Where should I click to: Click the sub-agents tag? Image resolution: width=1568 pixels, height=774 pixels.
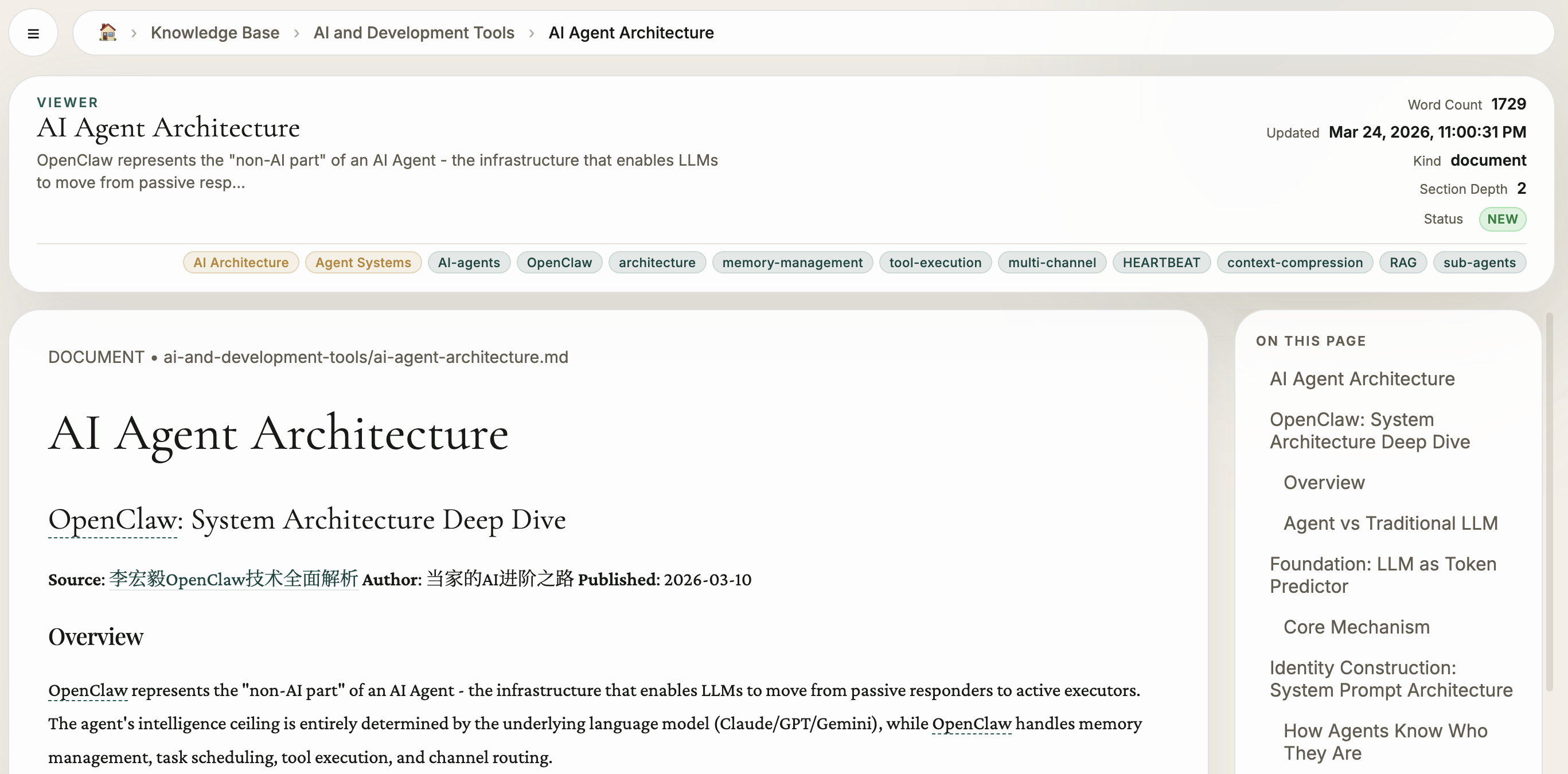[1479, 262]
